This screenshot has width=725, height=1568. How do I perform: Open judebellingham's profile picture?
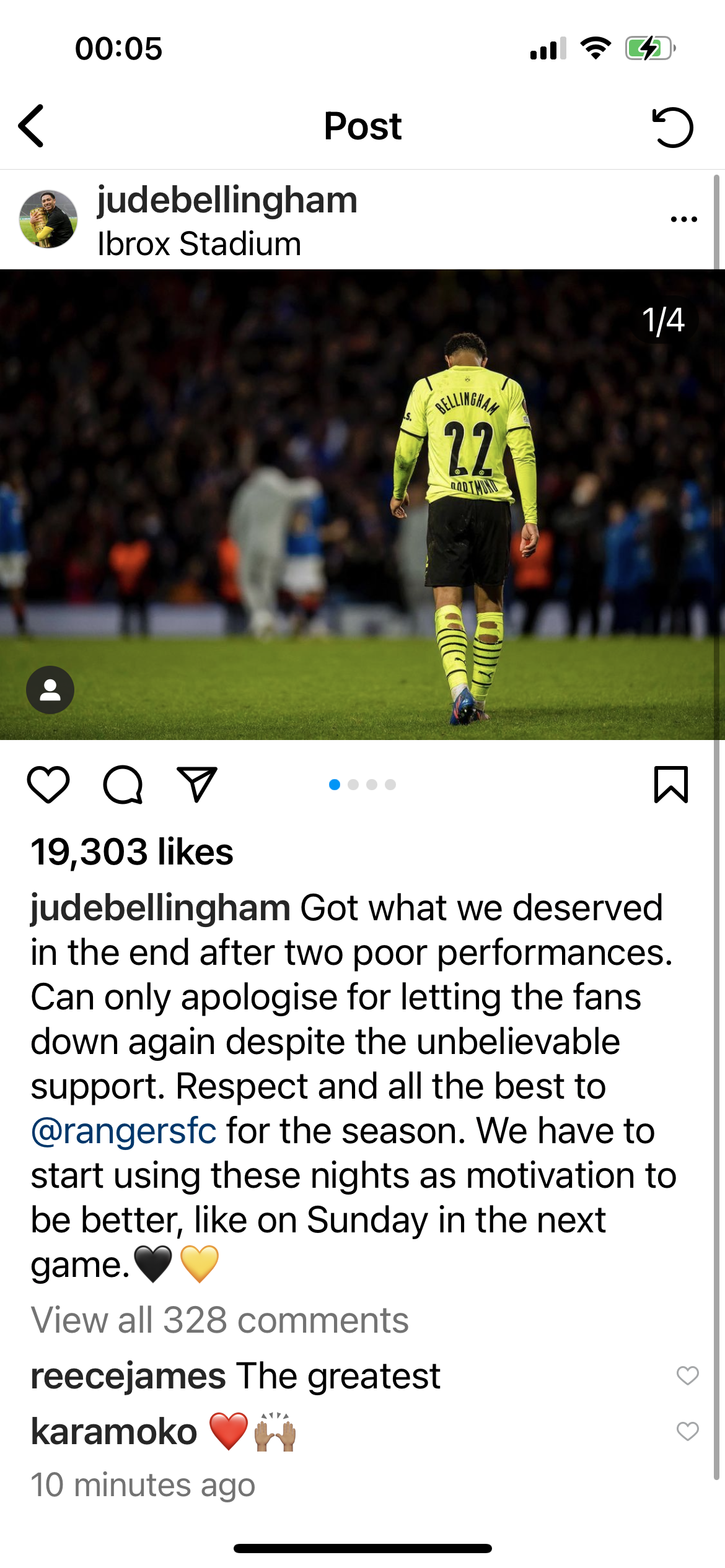(48, 219)
